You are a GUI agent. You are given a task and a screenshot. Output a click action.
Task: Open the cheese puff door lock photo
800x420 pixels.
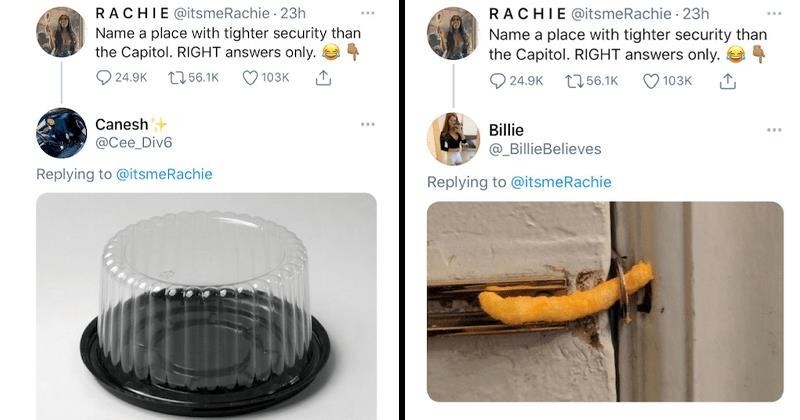pyautogui.click(x=605, y=301)
